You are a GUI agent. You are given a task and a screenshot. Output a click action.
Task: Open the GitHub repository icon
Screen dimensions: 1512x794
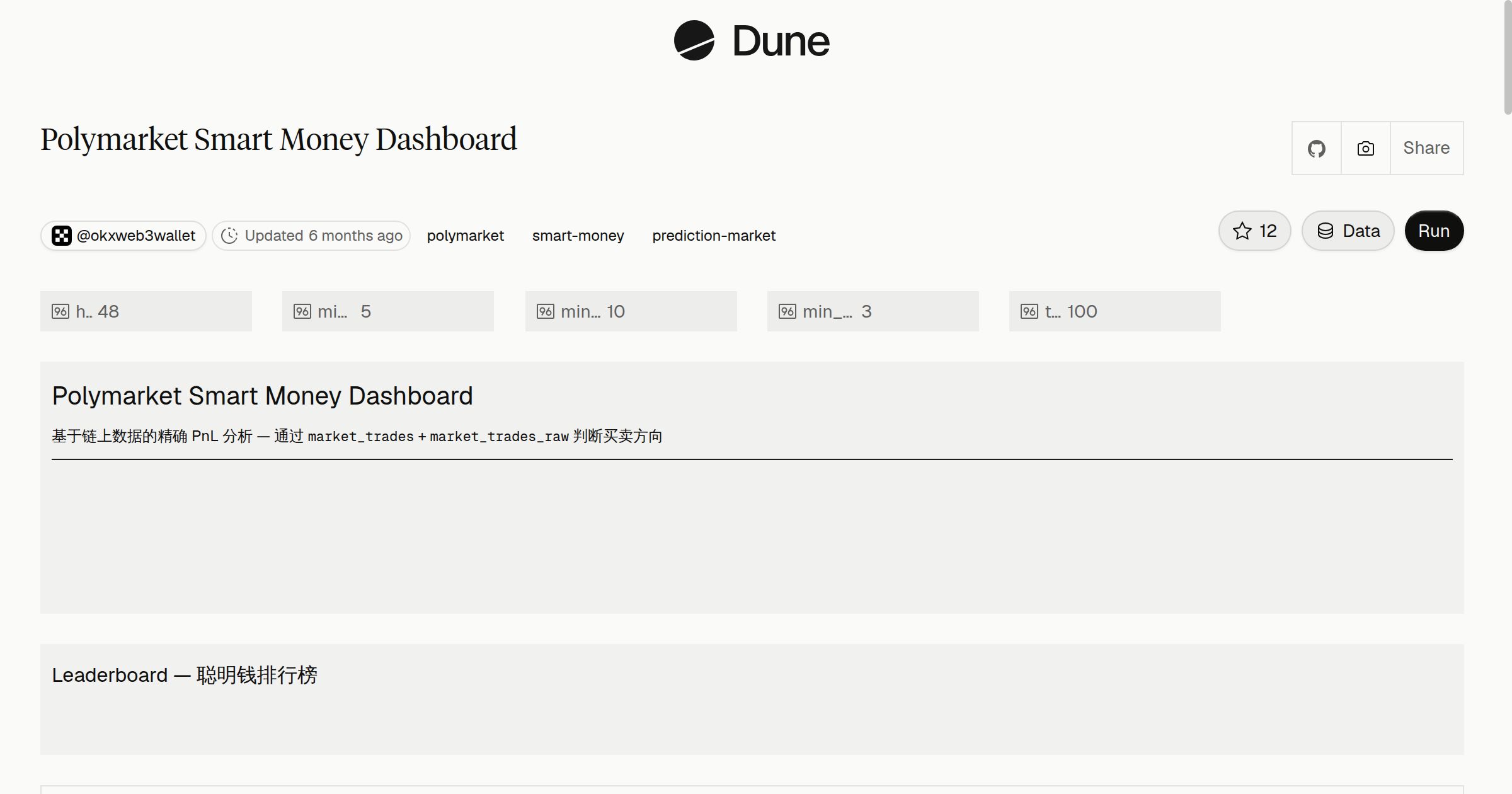1316,148
